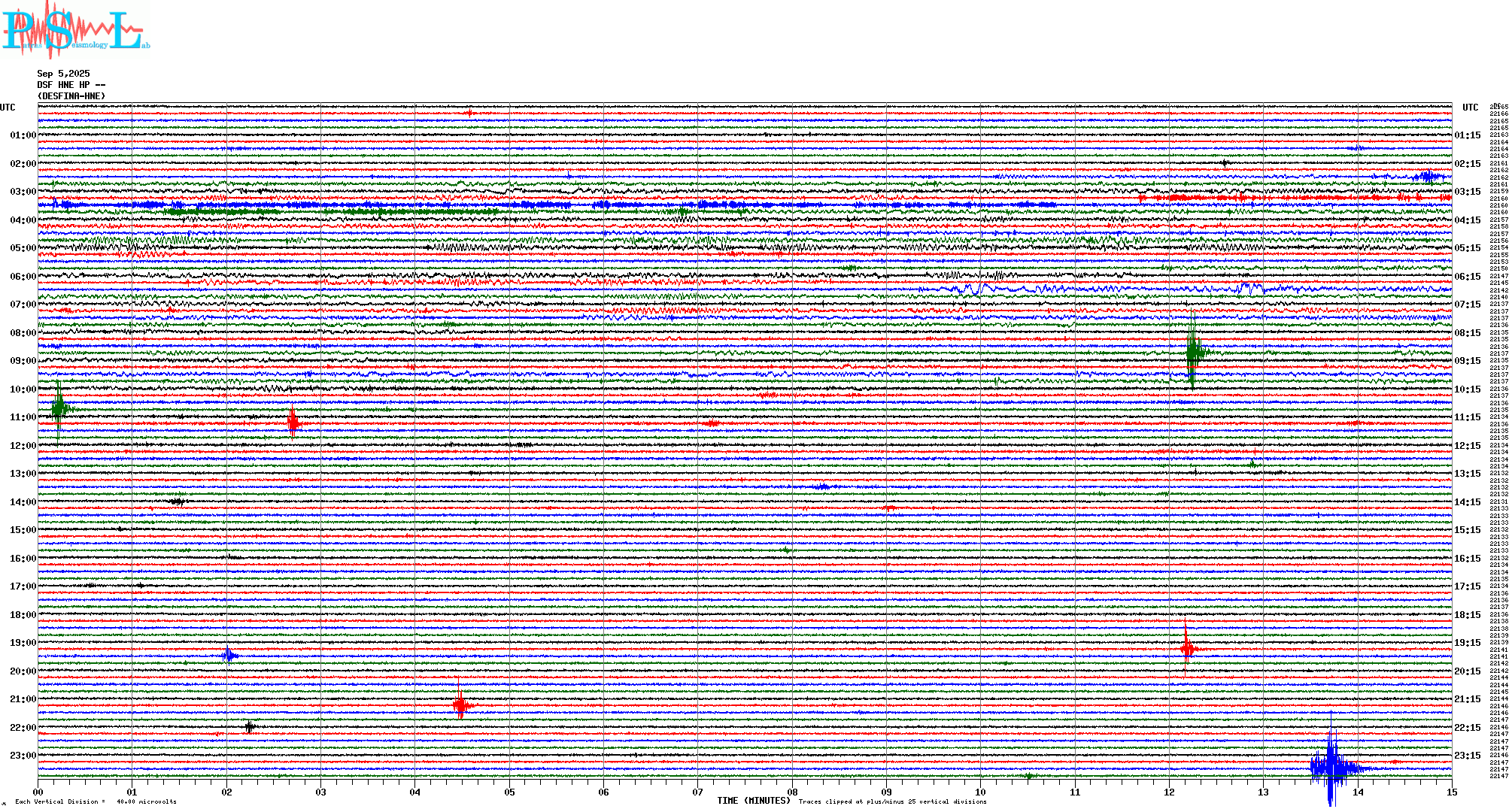Click the 05:00 hour label on left axis

click(x=23, y=248)
